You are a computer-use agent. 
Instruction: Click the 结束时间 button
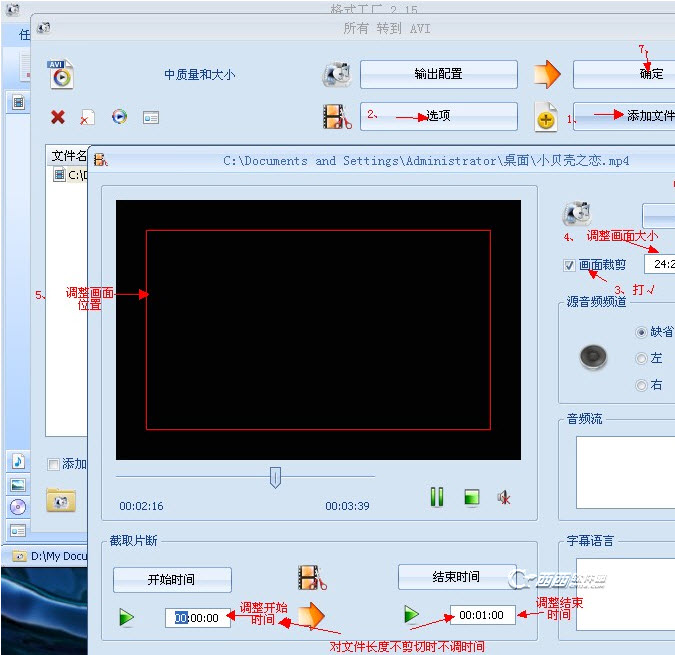pos(457,577)
